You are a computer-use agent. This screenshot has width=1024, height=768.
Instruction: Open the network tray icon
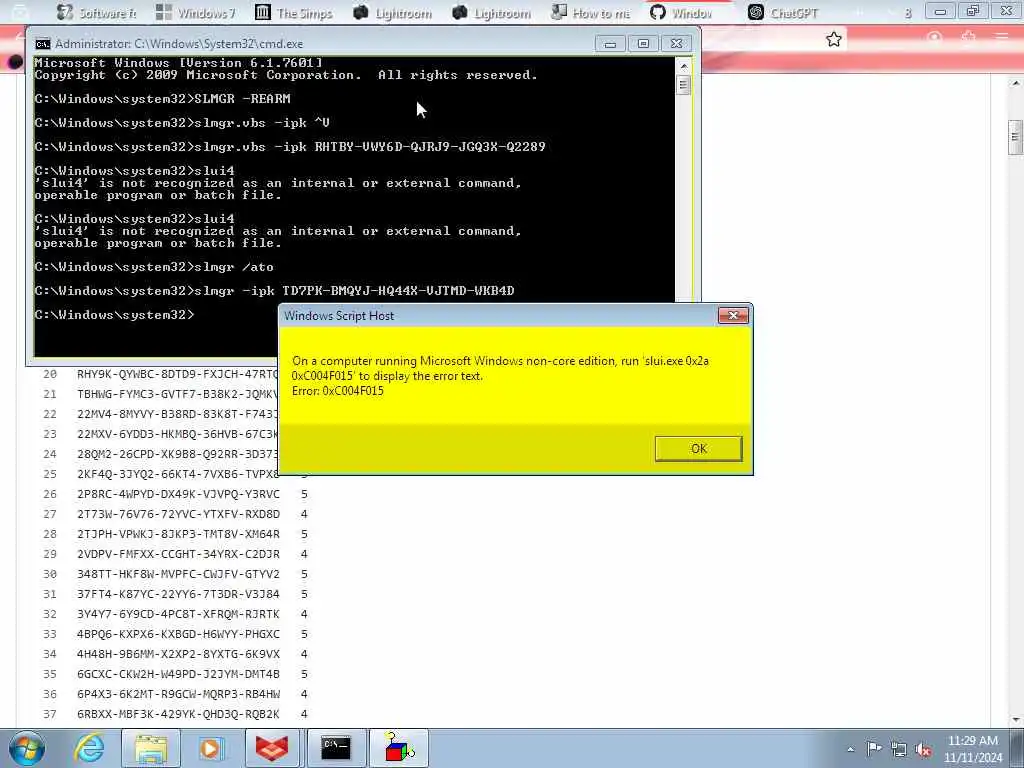[x=899, y=749]
